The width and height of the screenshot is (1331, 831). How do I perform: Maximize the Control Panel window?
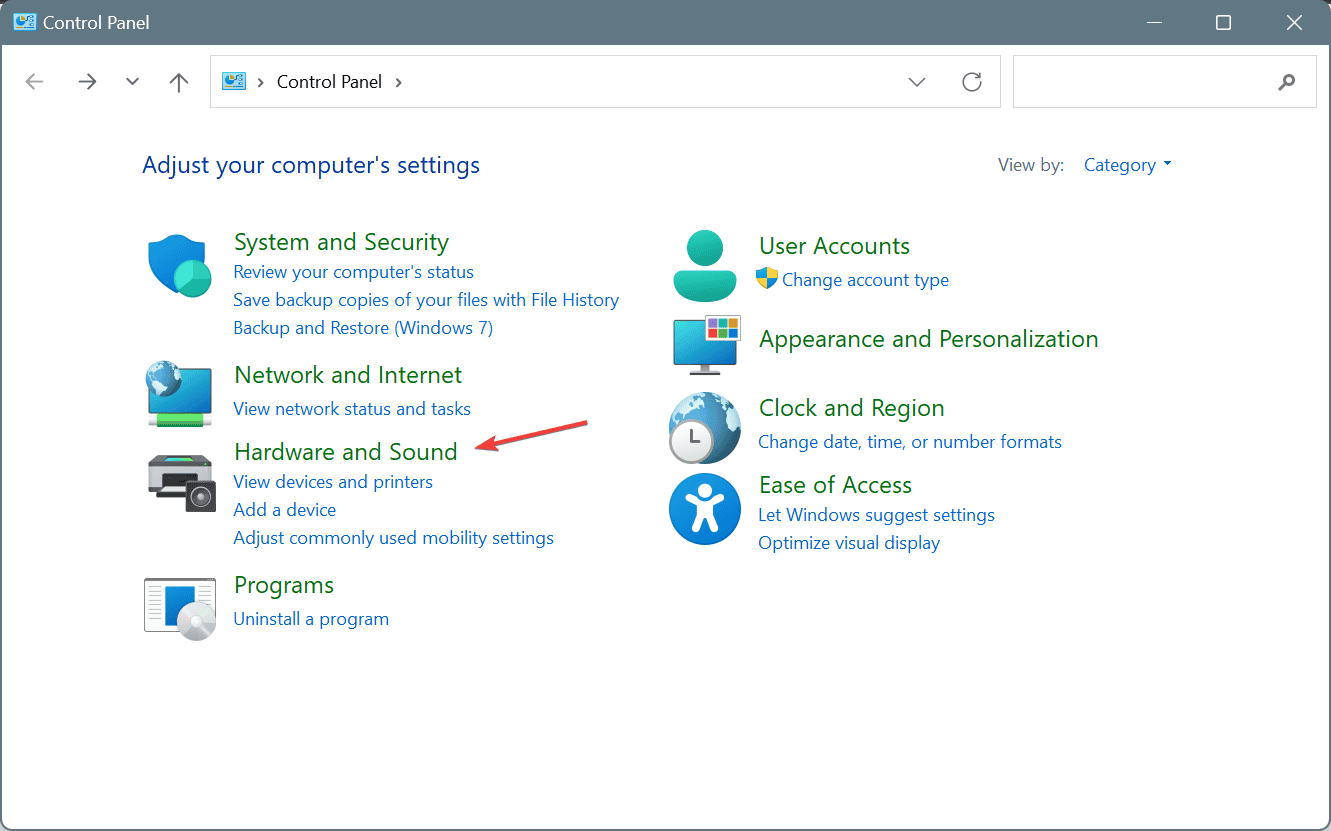pos(1223,22)
